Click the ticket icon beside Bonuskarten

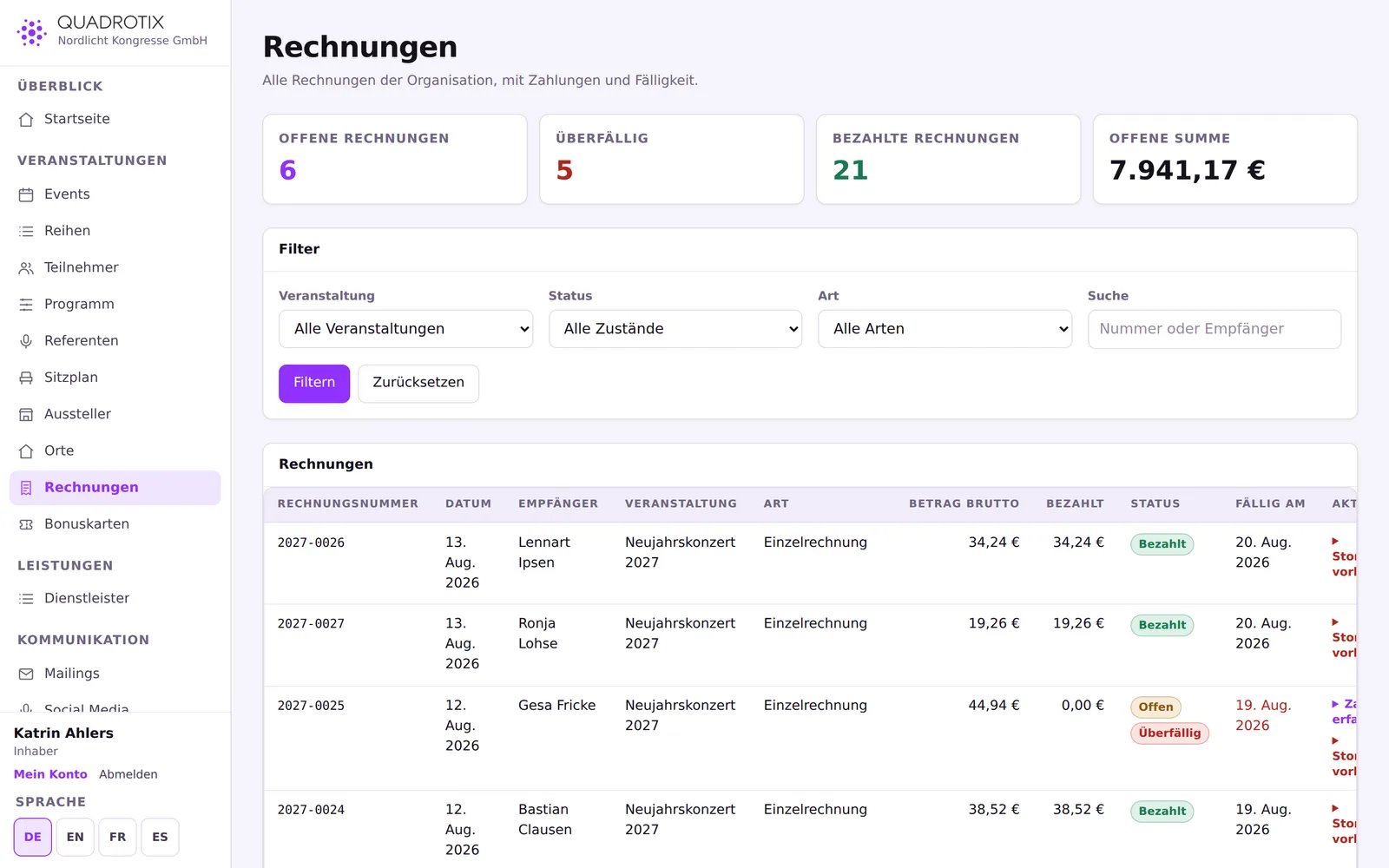[x=26, y=524]
